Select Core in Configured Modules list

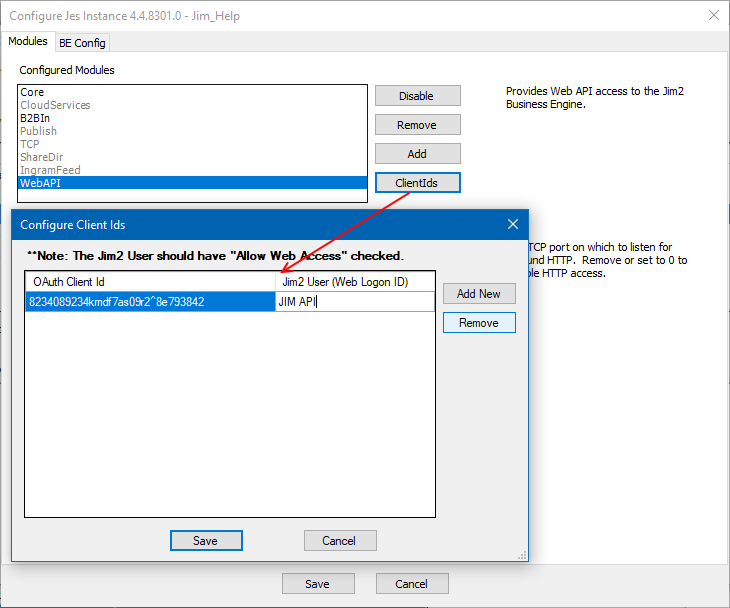[x=192, y=92]
